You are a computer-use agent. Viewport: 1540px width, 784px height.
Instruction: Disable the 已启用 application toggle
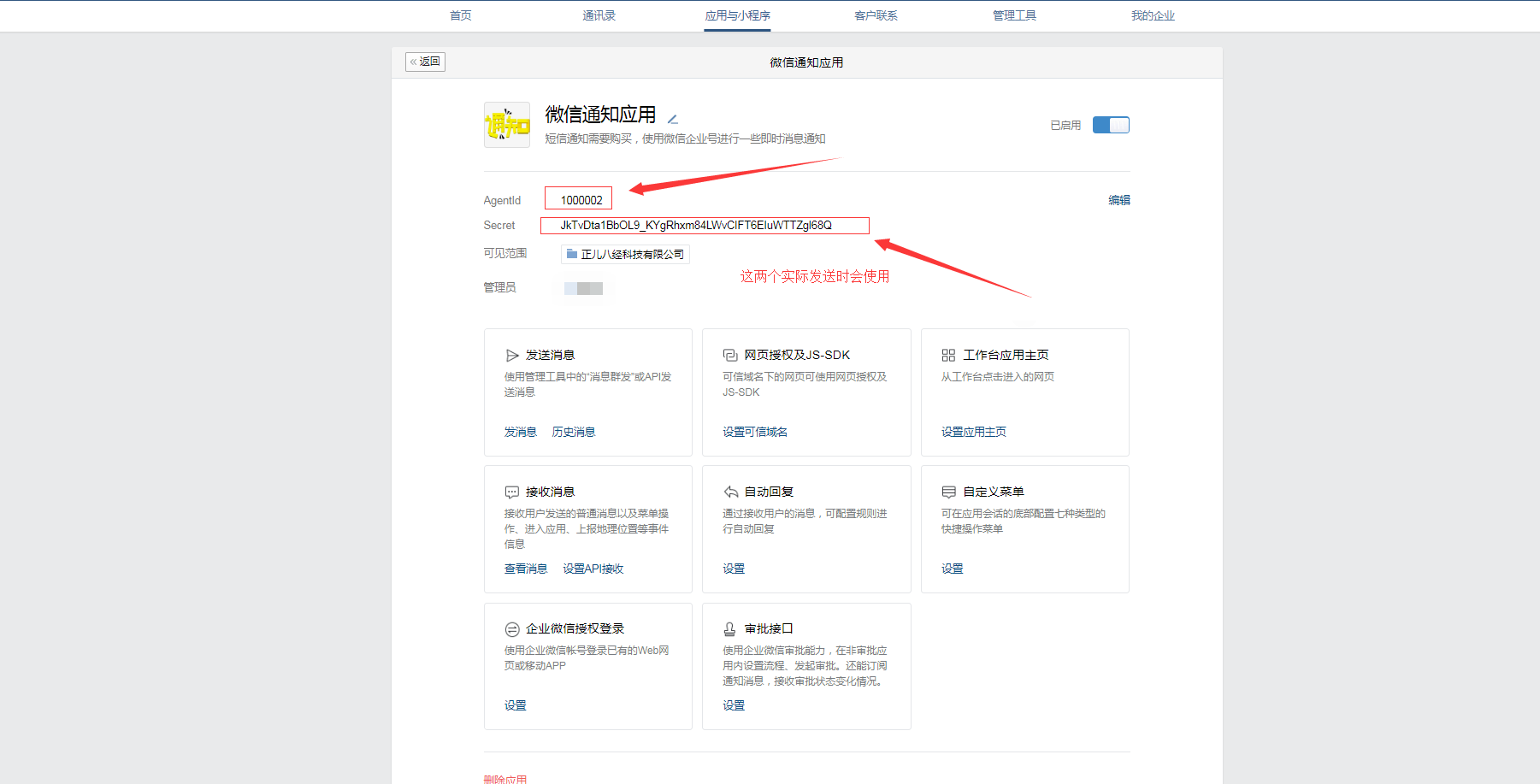(x=1110, y=124)
